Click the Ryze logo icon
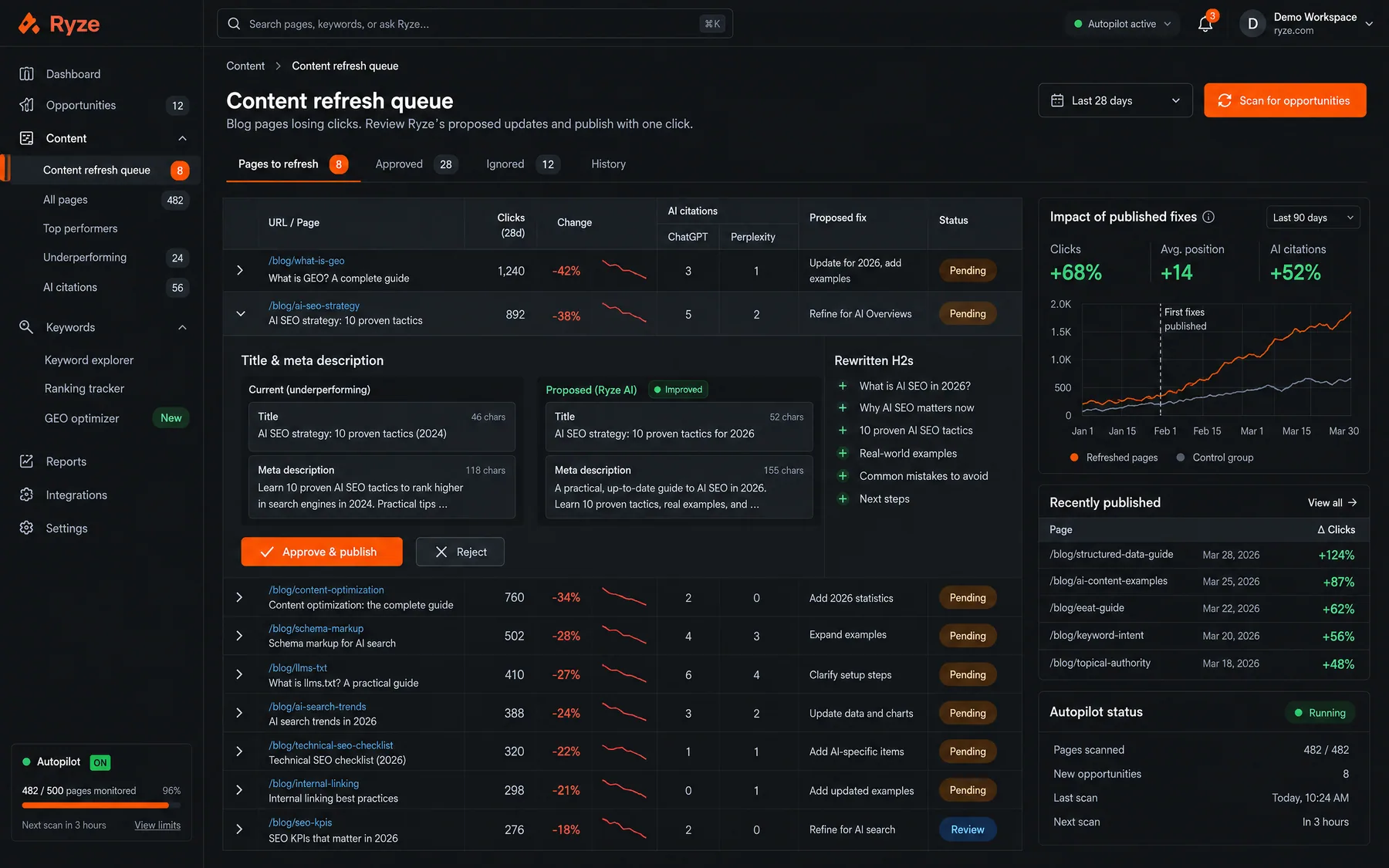This screenshot has height=868, width=1389. pos(29,24)
